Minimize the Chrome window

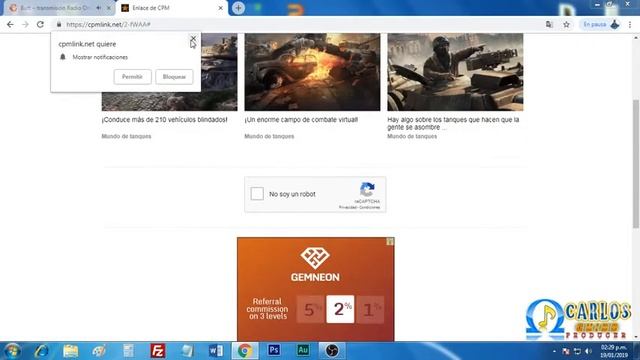[x=597, y=4]
